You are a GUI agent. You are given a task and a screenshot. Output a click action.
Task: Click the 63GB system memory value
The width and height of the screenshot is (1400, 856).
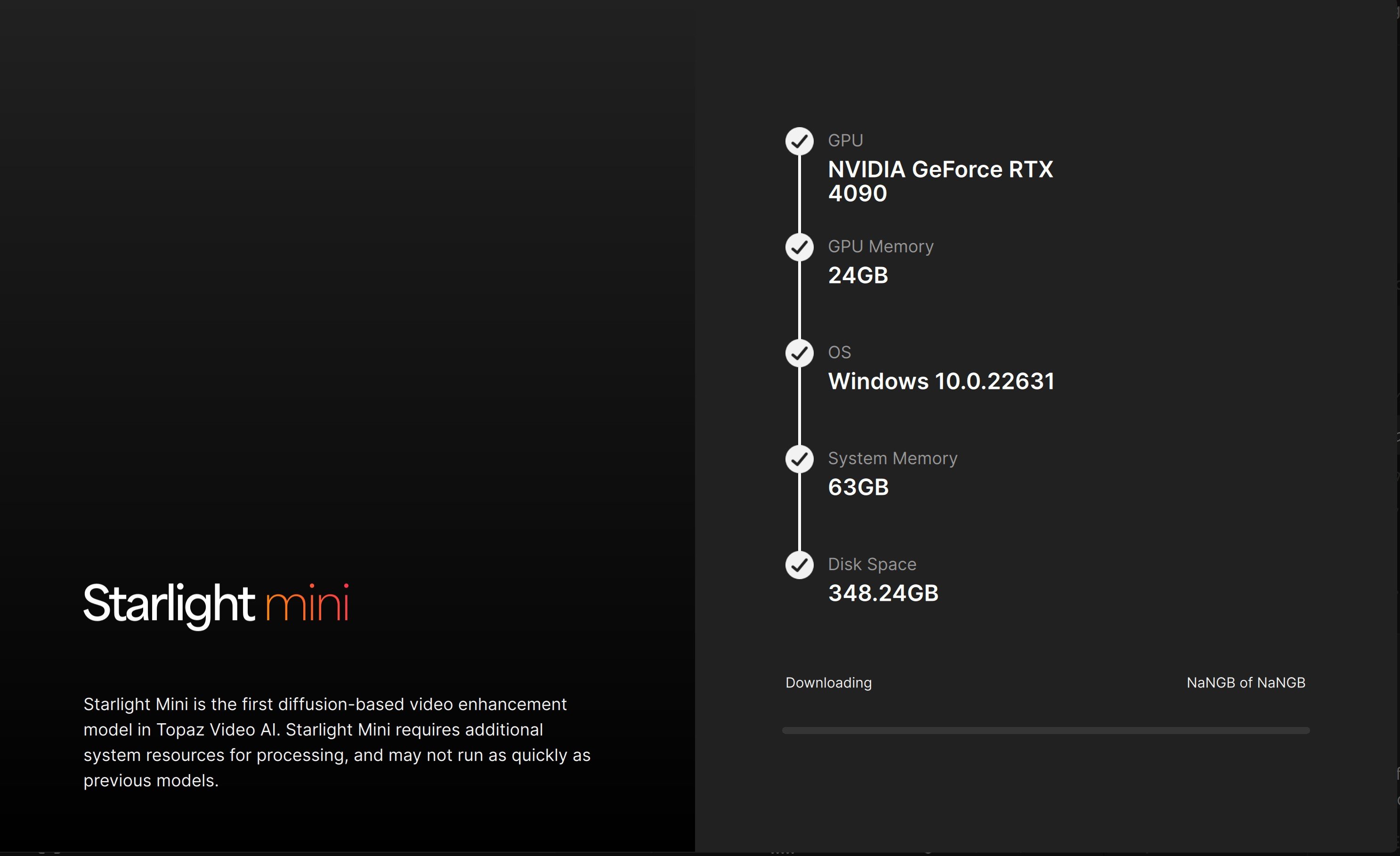click(x=858, y=487)
